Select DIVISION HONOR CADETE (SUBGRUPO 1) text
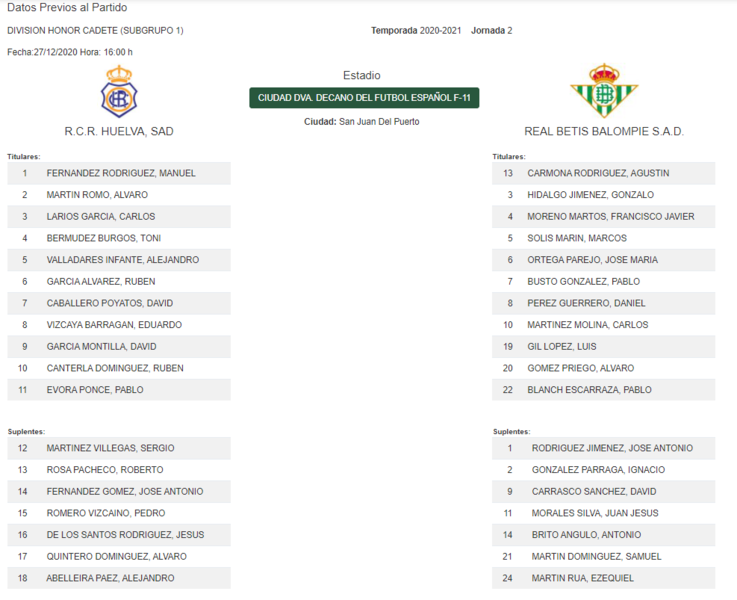737x600 pixels. click(x=95, y=31)
